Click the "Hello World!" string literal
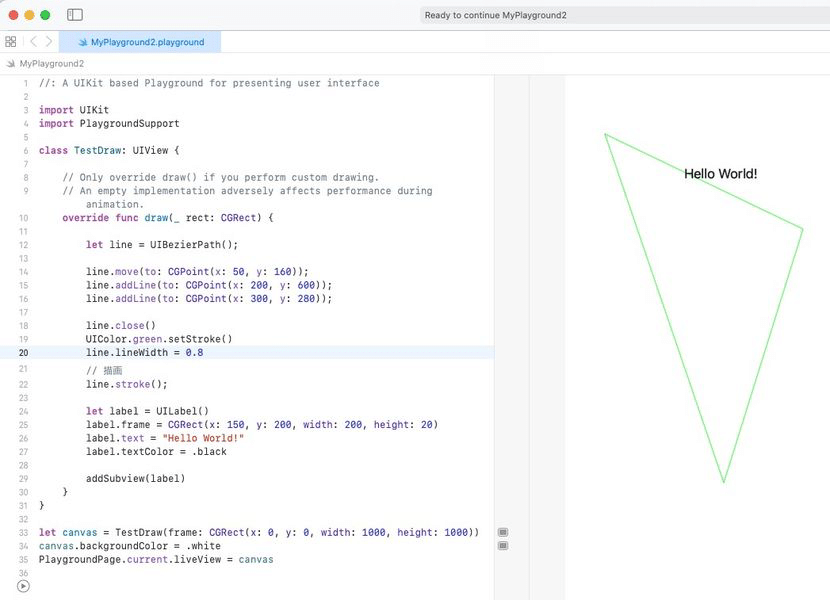The image size is (830, 600). tap(203, 438)
